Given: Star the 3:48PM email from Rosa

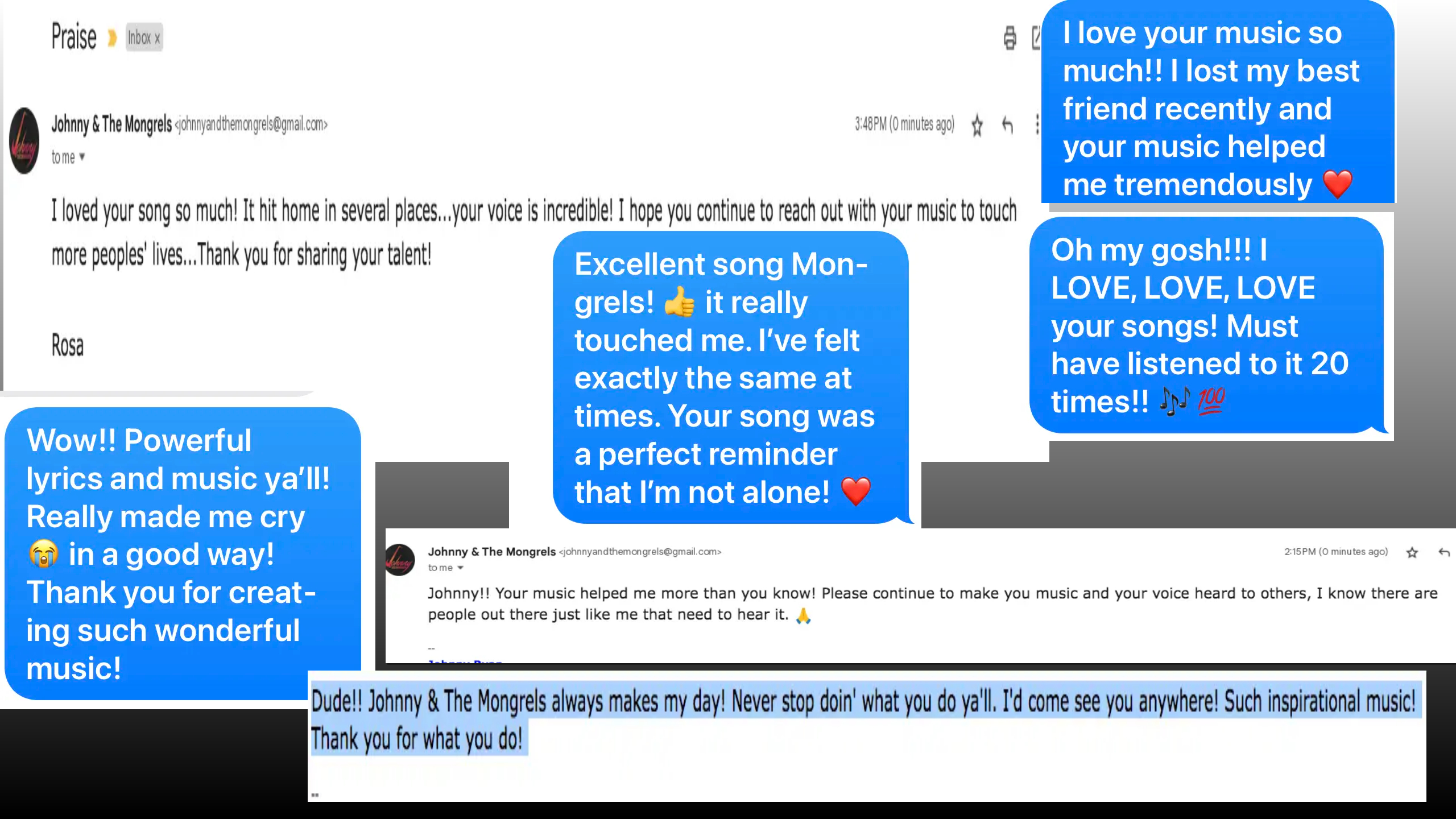Looking at the screenshot, I should click(x=977, y=125).
